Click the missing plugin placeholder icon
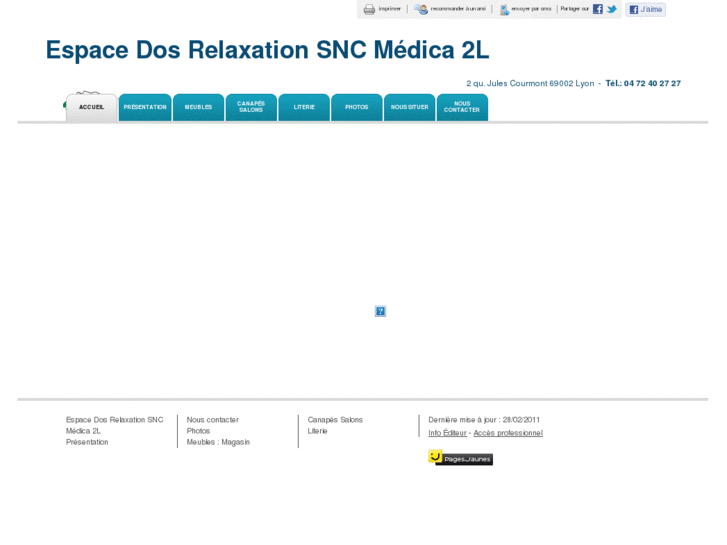This screenshot has width=727, height=545. 380,311
